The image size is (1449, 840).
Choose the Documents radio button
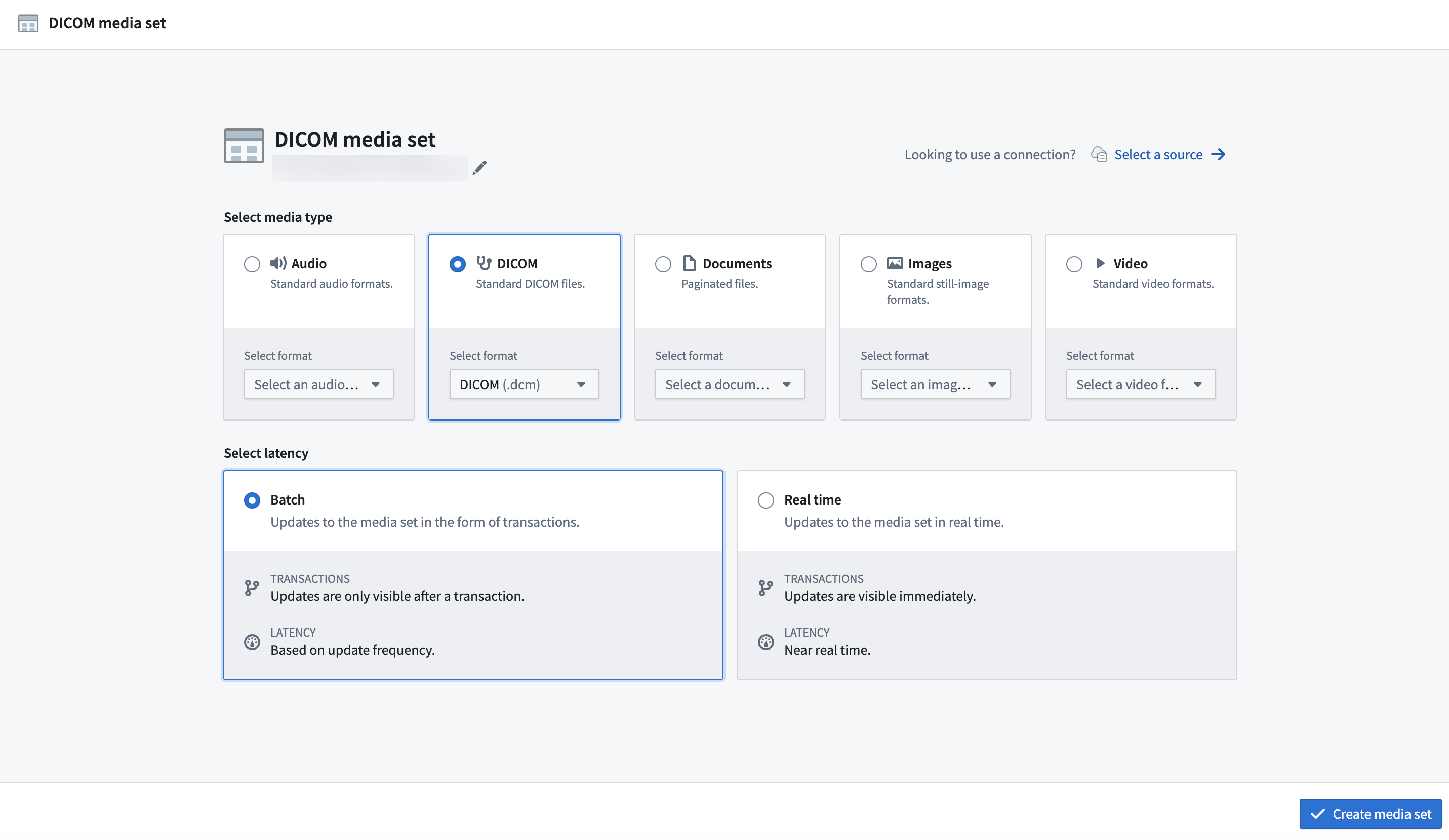pos(663,264)
